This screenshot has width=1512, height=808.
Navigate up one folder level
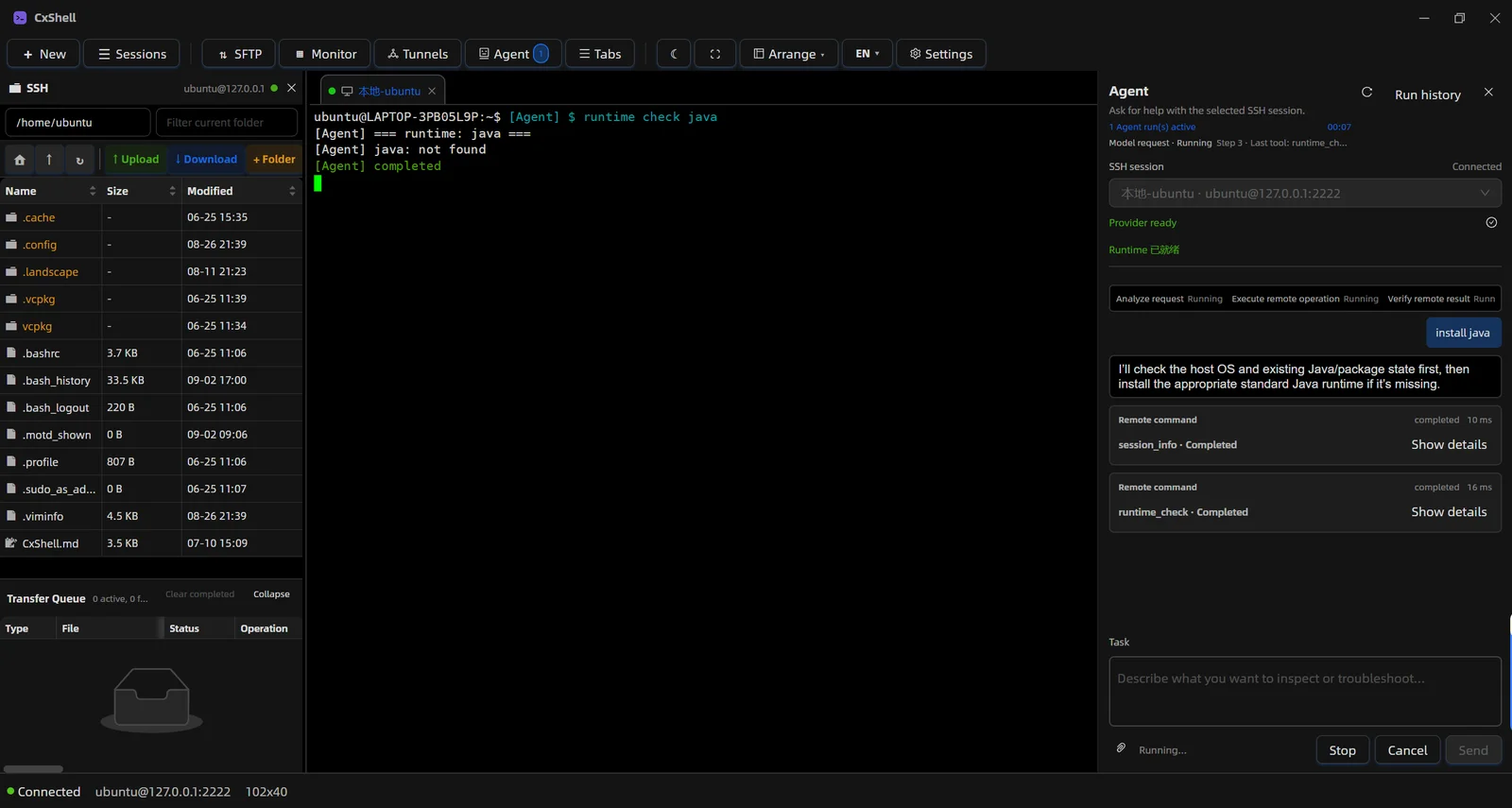point(49,160)
